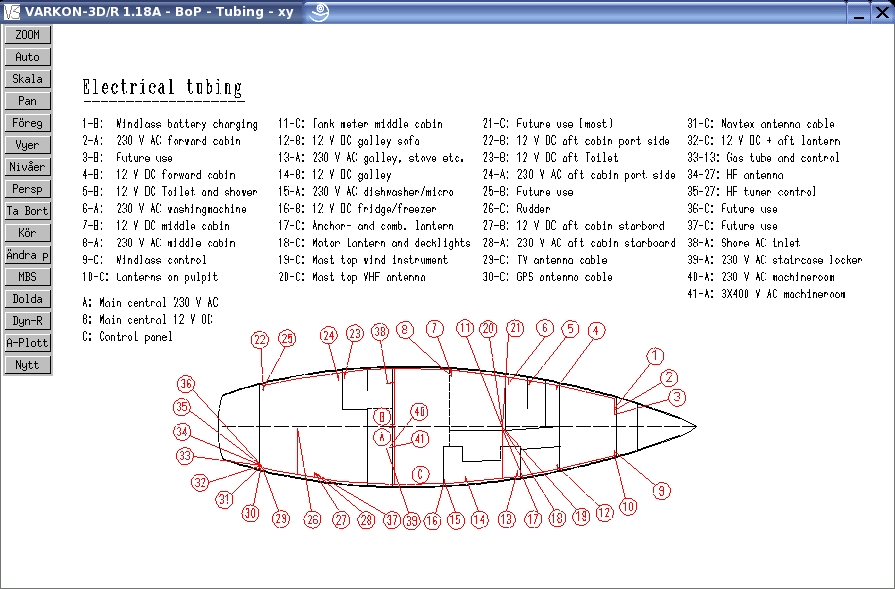
Task: Open the MBS button
Action: (27, 277)
